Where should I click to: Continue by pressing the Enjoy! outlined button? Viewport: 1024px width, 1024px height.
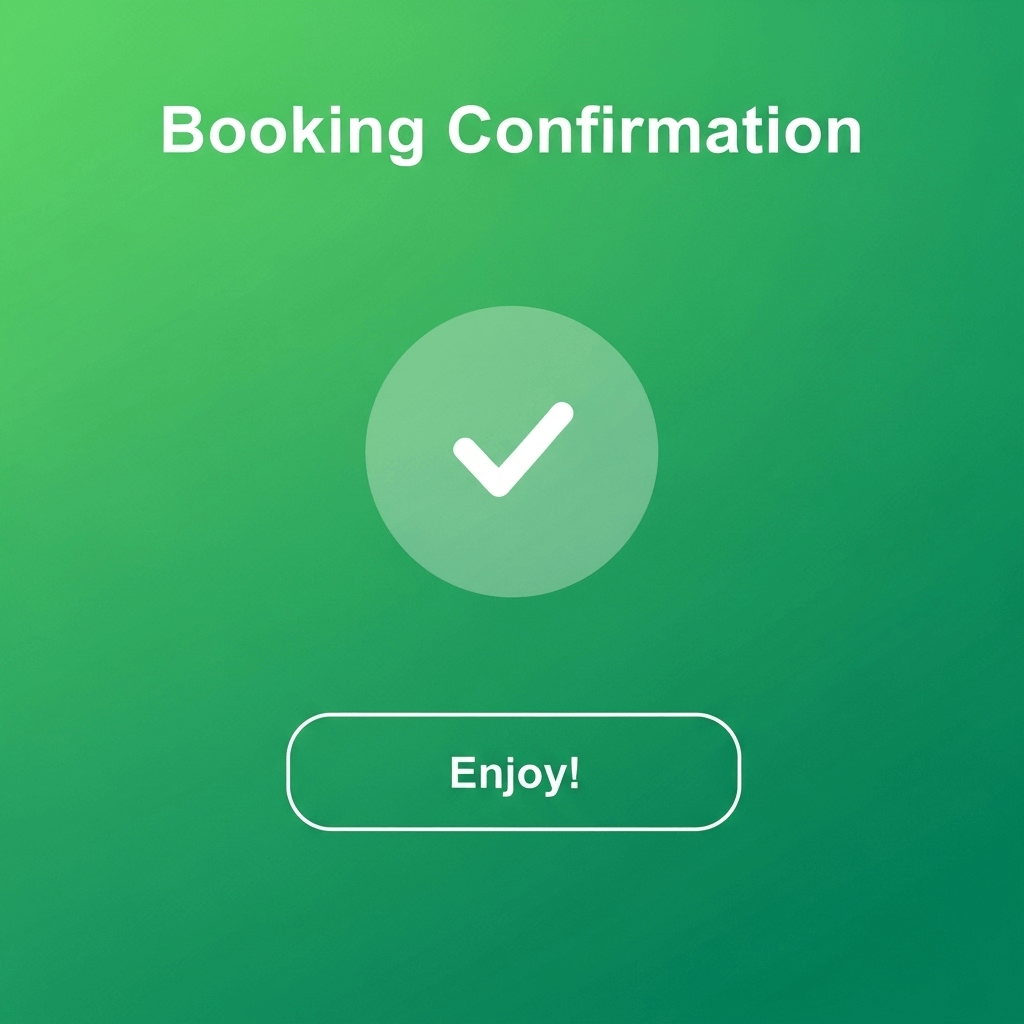coord(513,771)
